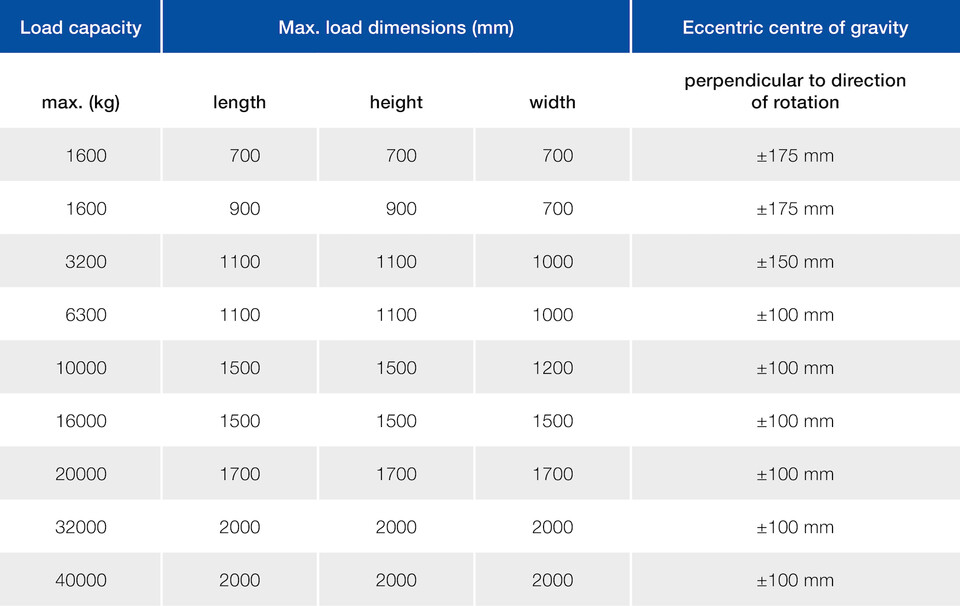Select the 10000 load capacity cell
Image resolution: width=960 pixels, height=606 pixels.
(80, 368)
